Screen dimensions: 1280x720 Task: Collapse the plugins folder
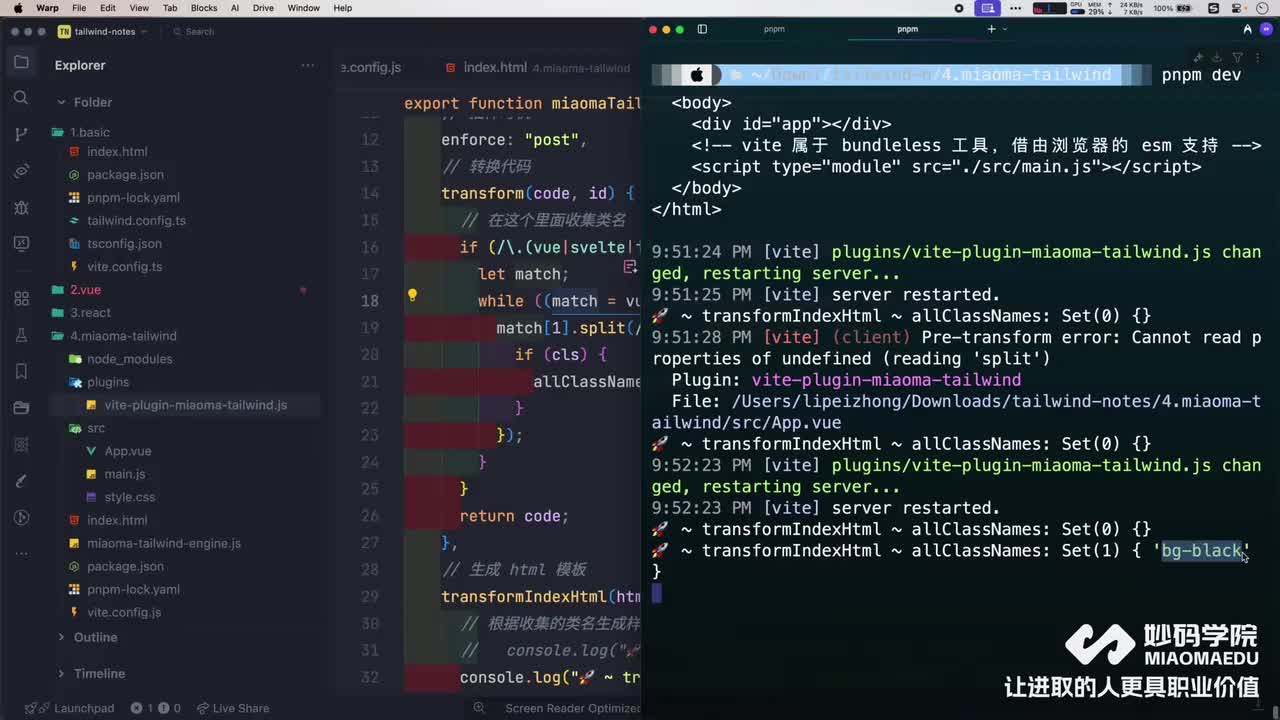(108, 382)
